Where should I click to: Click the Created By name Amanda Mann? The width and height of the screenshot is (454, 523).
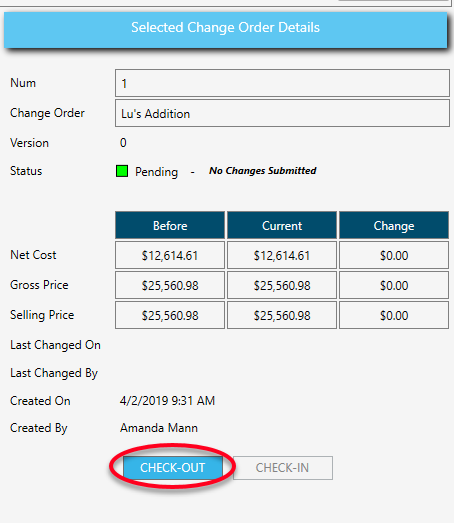pos(159,428)
